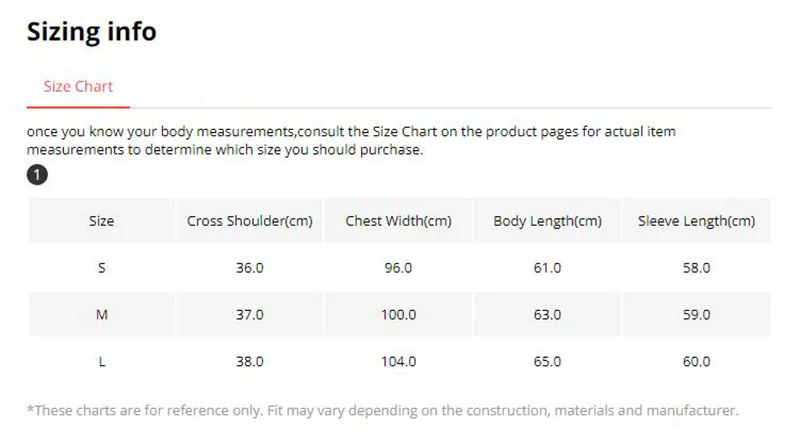Click the 100.0 chest width cell

coord(398,314)
